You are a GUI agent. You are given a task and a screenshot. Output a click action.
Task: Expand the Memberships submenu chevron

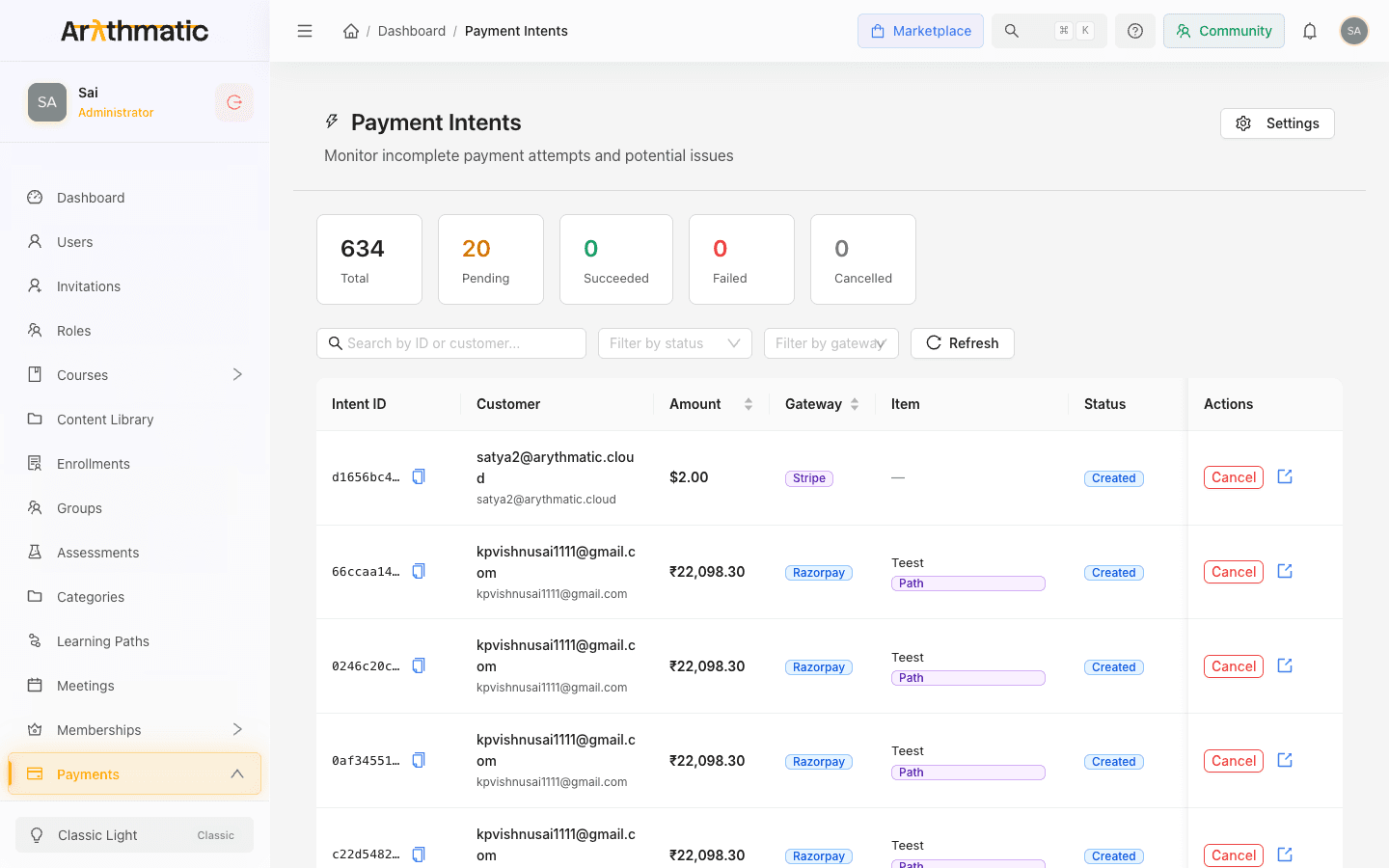pyautogui.click(x=237, y=729)
